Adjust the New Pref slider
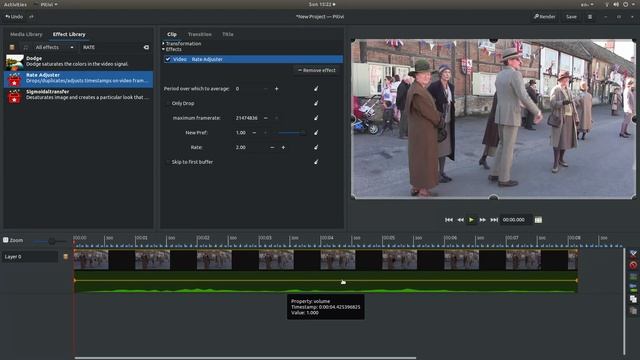Screen dimensions: 640x360 point(290,133)
